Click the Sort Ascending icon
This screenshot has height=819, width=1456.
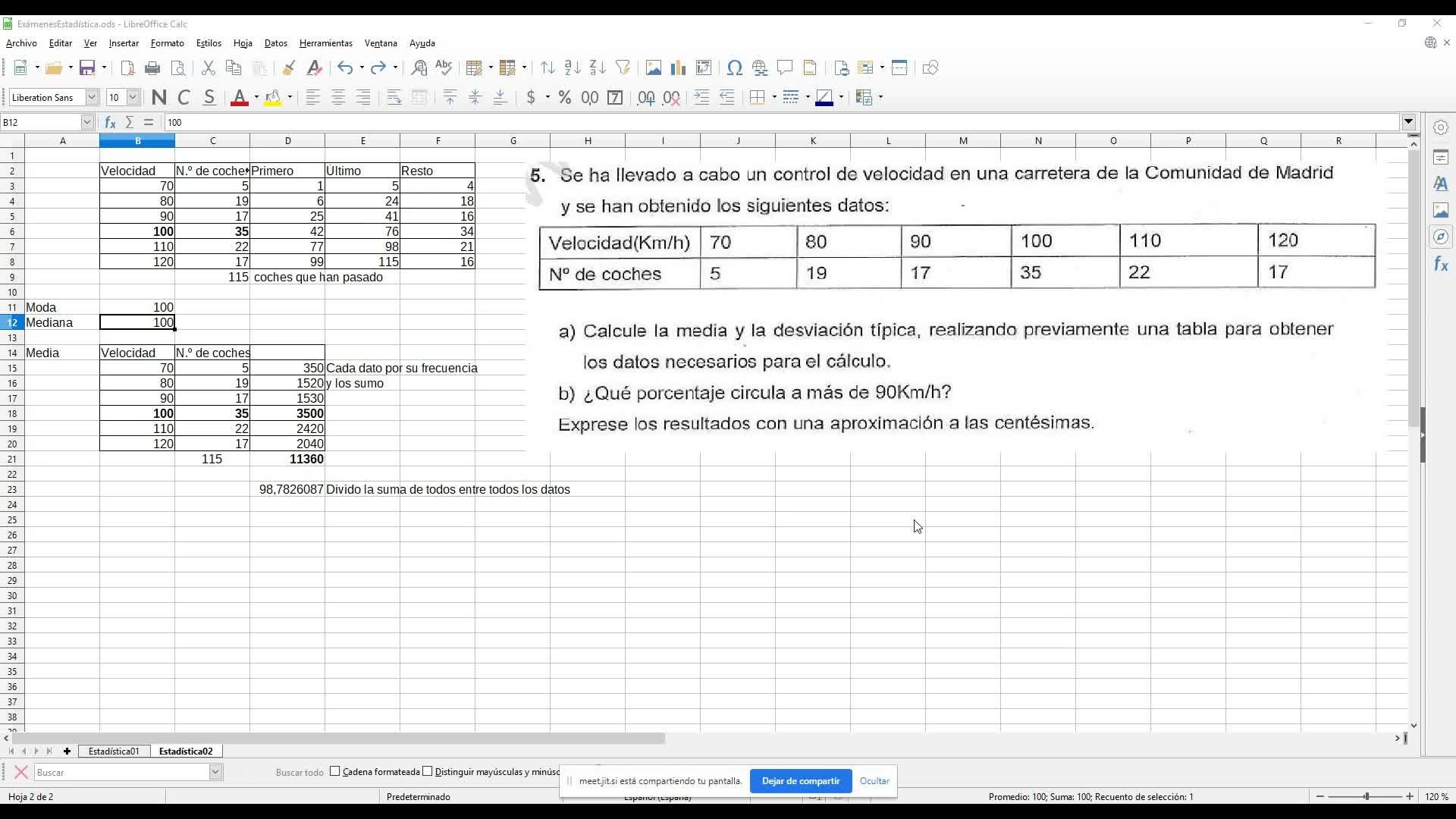pos(573,68)
